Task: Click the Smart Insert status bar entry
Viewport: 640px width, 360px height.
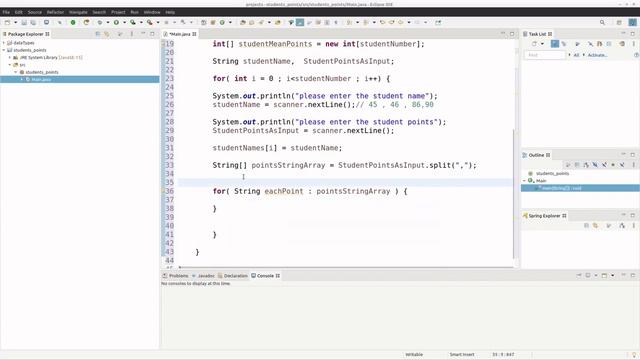Action: point(462,355)
